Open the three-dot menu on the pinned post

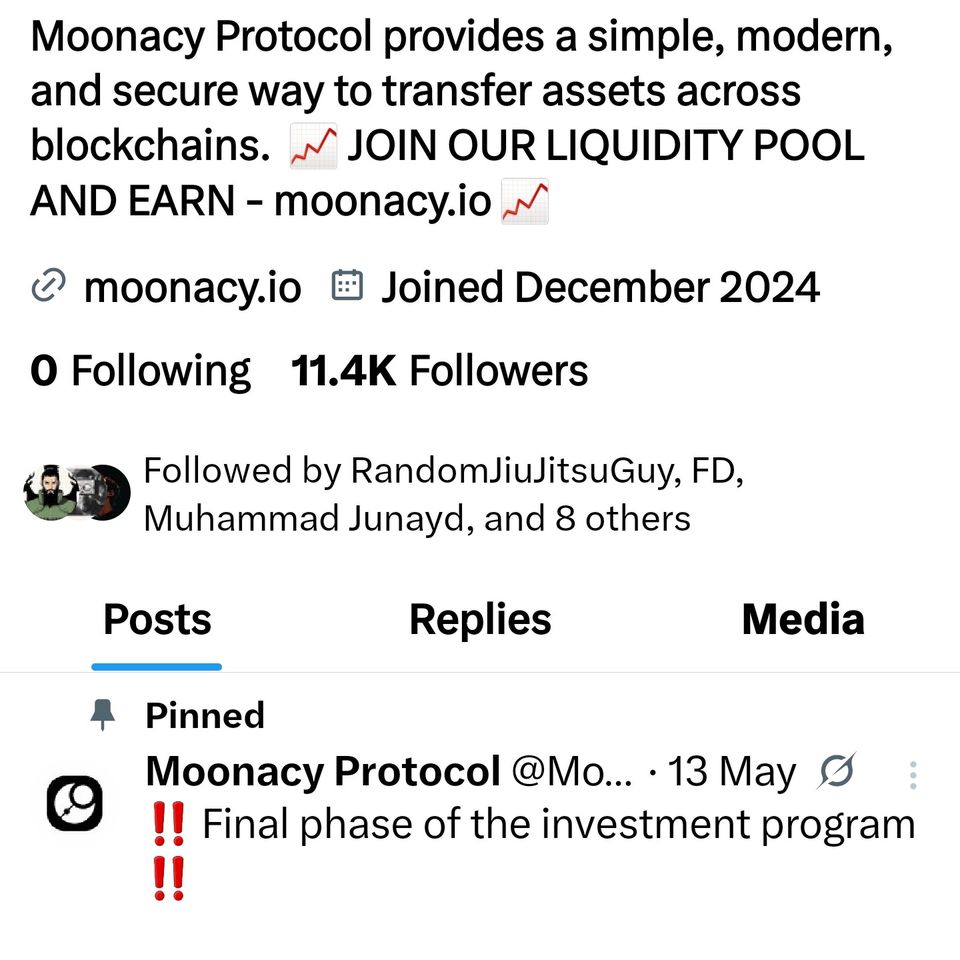click(x=913, y=773)
